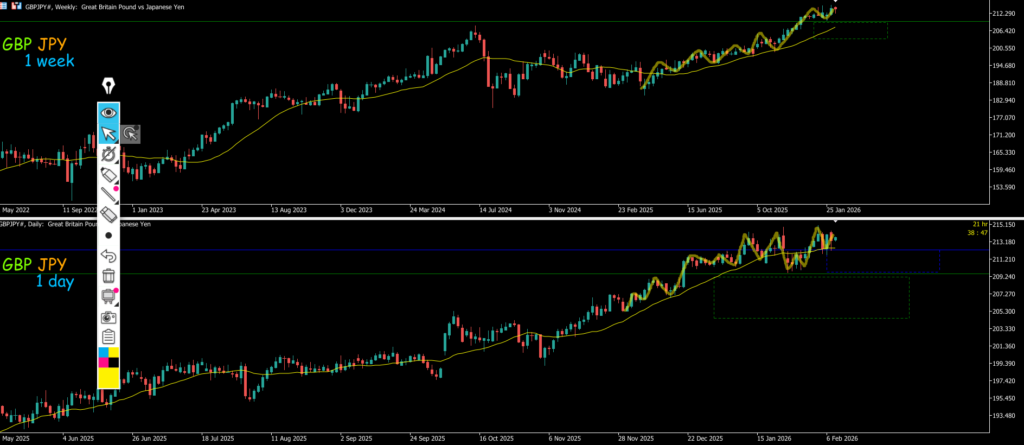
Task: Open the clipboard icon in the toolbar
Action: click(x=108, y=336)
